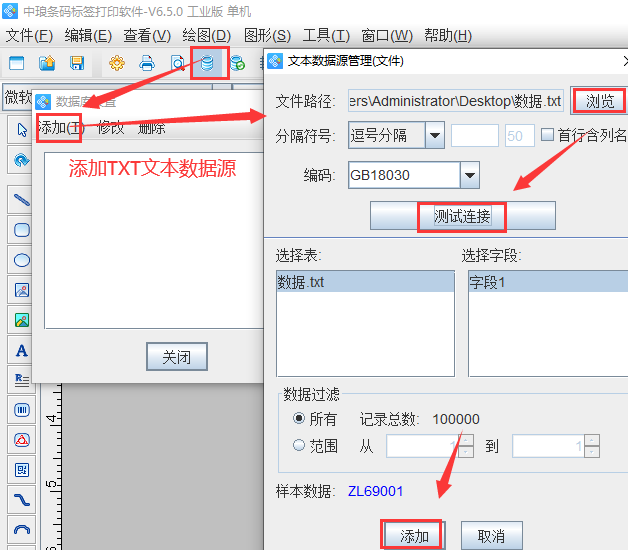Select the ellipse drawing tool
Screen dimensions: 628x550
22,260
